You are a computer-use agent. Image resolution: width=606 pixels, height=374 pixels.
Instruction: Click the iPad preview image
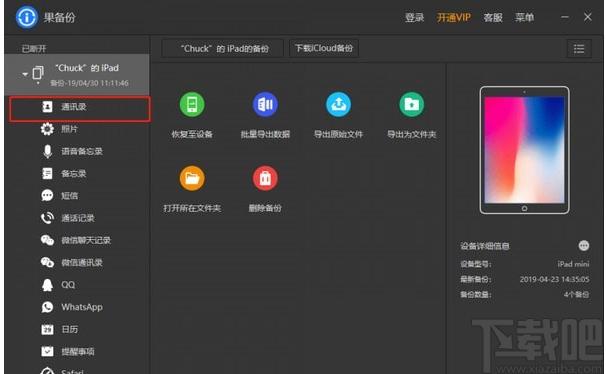(x=524, y=150)
